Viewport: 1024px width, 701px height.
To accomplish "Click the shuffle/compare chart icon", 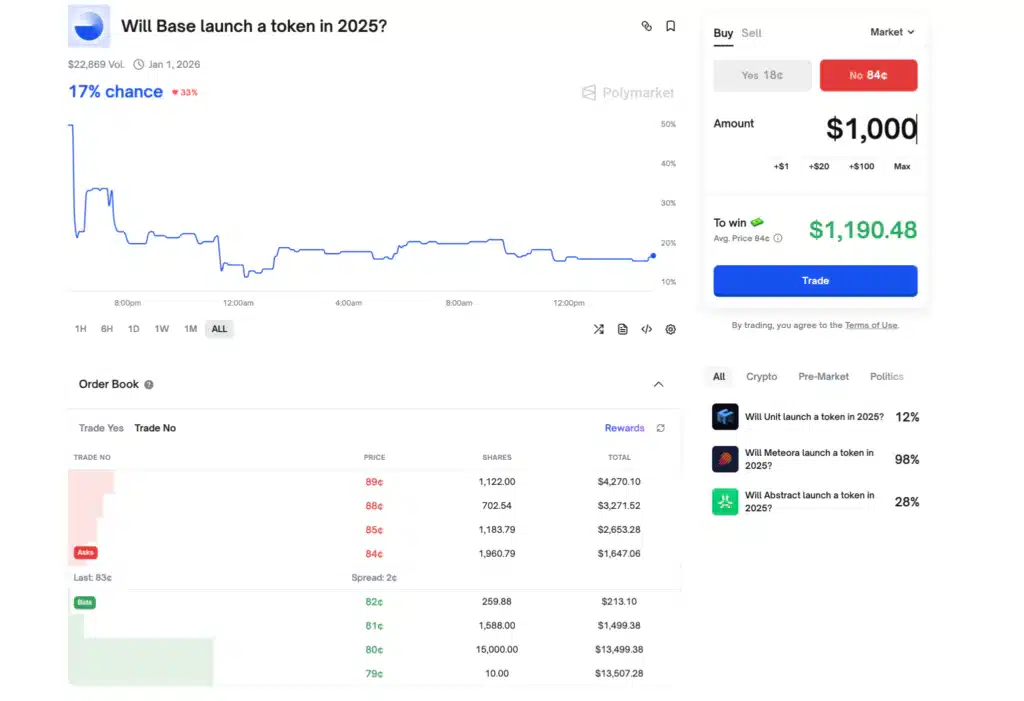I will (598, 329).
